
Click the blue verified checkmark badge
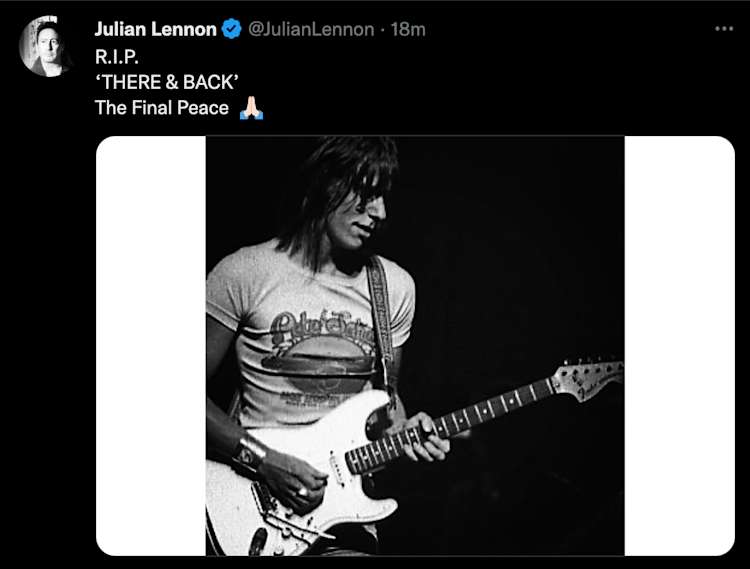pos(232,29)
